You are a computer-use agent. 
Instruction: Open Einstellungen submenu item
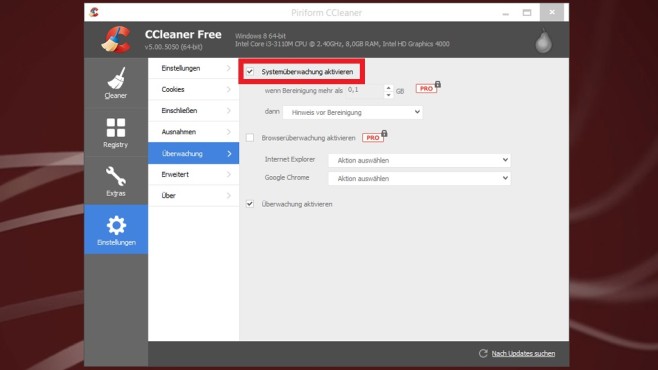point(193,68)
